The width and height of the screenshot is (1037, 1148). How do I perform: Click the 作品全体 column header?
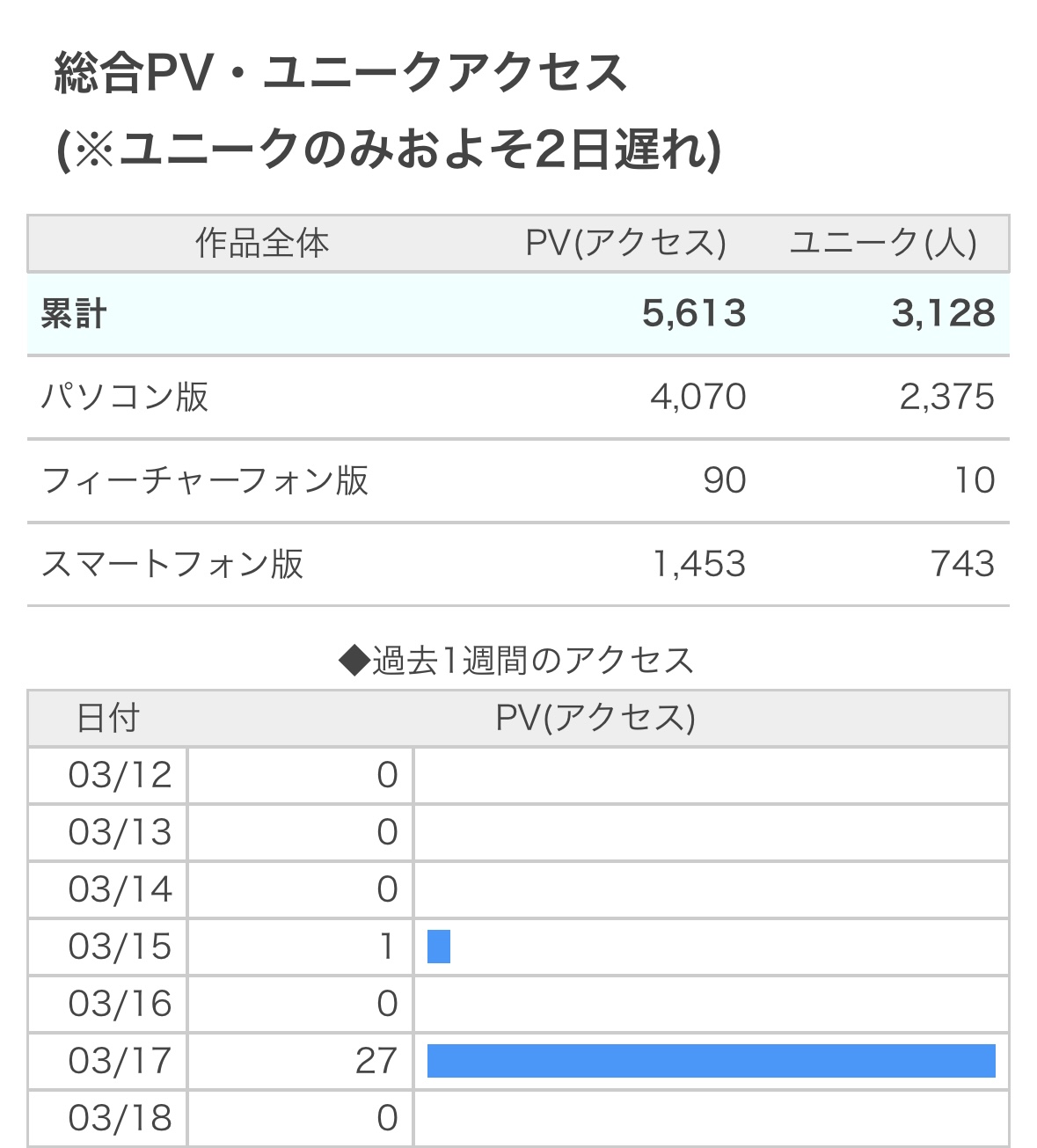pos(262,244)
